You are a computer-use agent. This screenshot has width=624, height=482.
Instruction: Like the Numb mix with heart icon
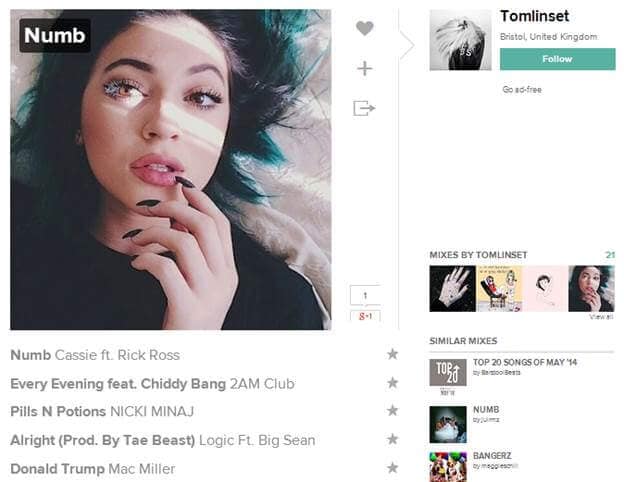tap(365, 28)
